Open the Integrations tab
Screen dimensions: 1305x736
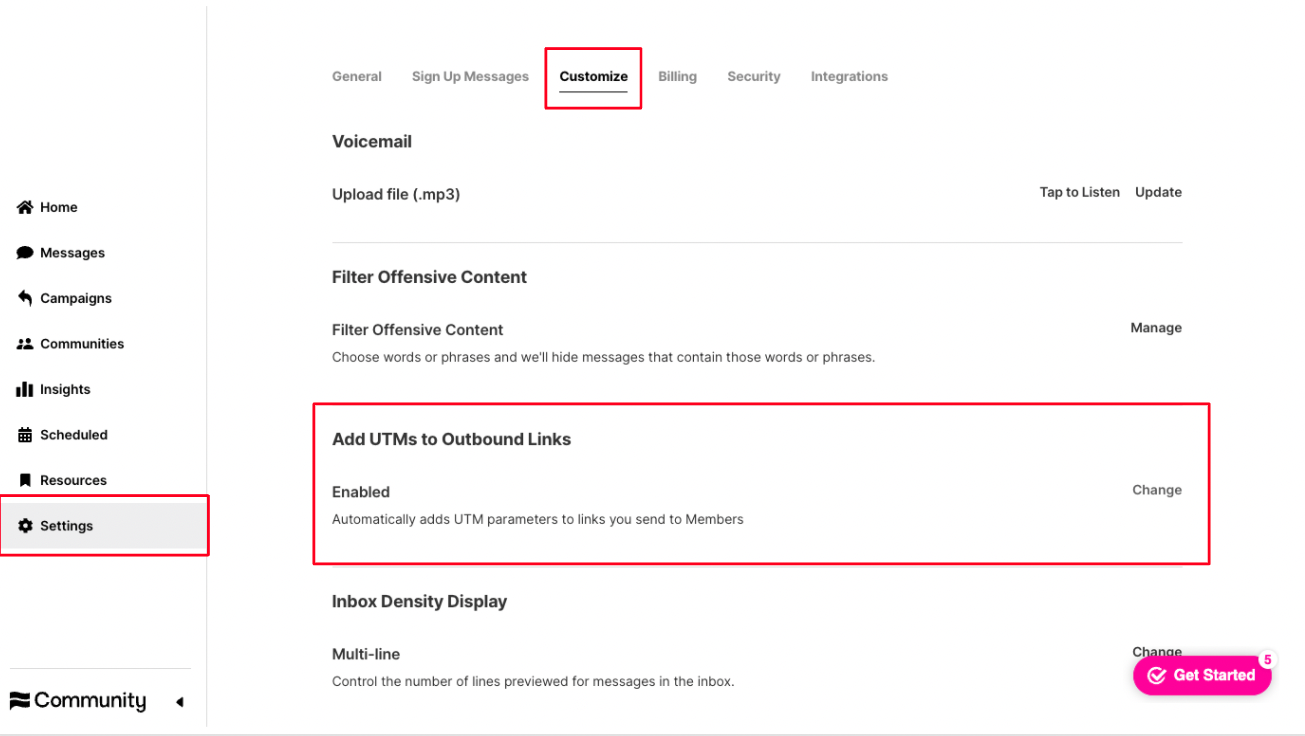[849, 76]
